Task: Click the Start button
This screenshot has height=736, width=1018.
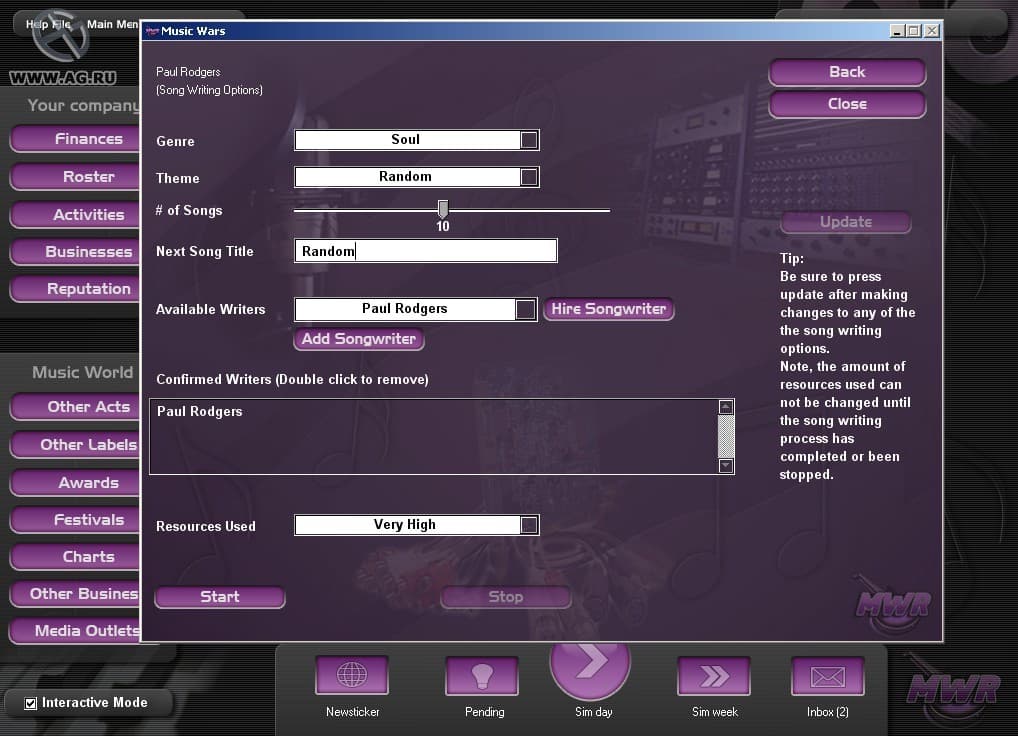Action: (x=220, y=597)
